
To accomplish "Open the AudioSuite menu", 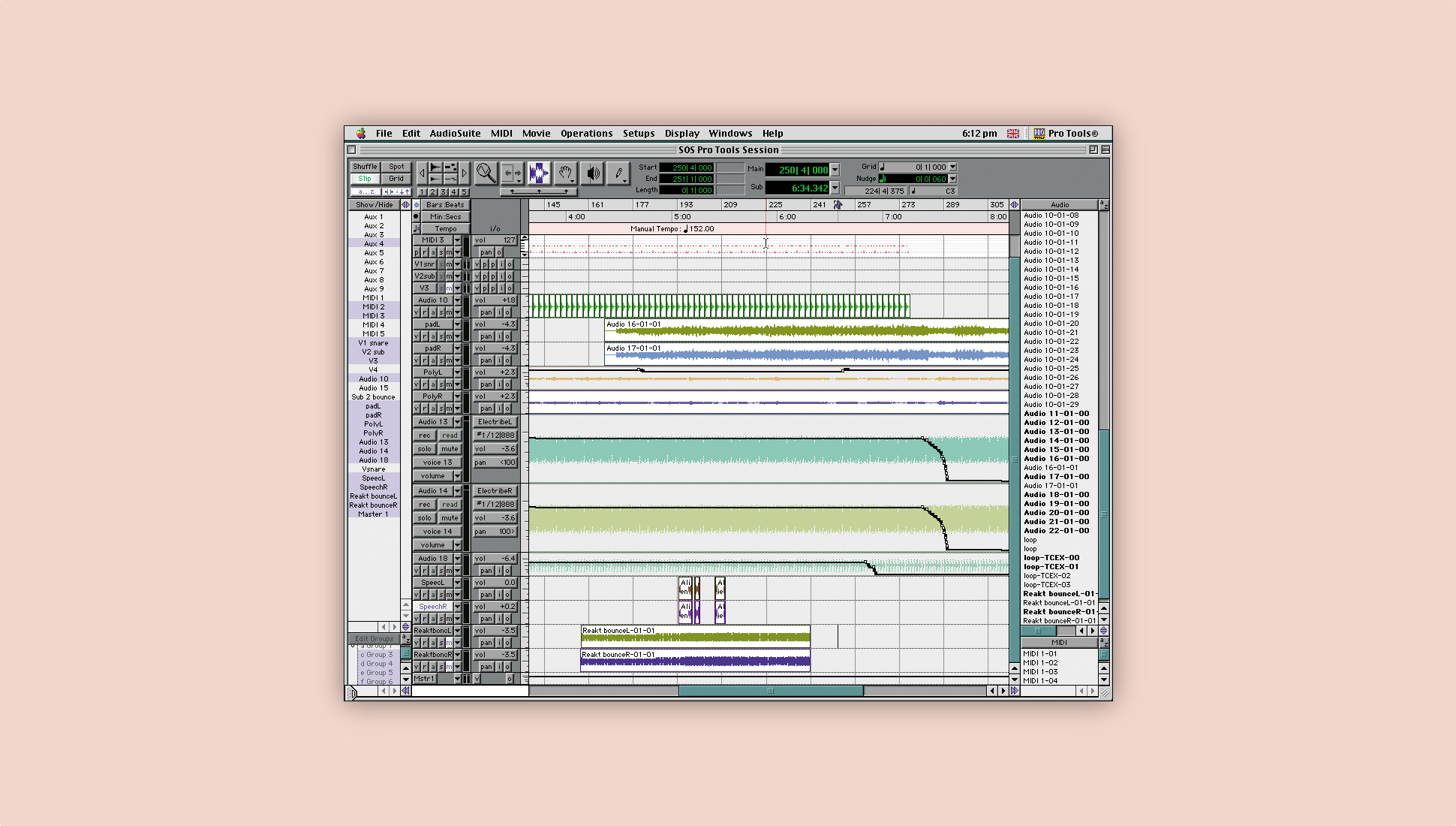I will click(455, 133).
